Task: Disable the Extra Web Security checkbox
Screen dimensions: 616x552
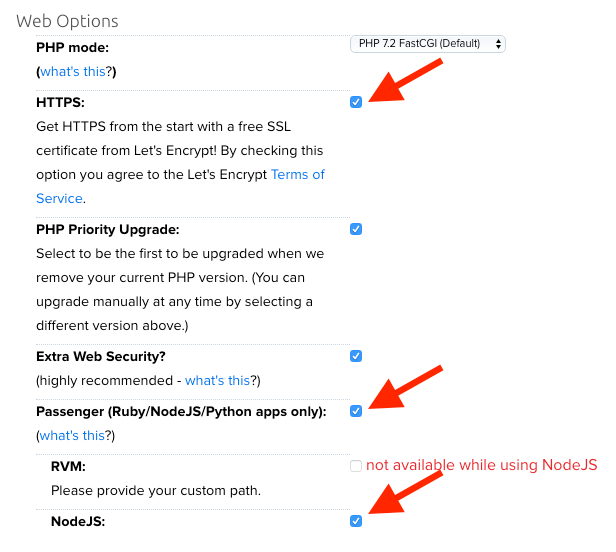Action: click(x=356, y=356)
